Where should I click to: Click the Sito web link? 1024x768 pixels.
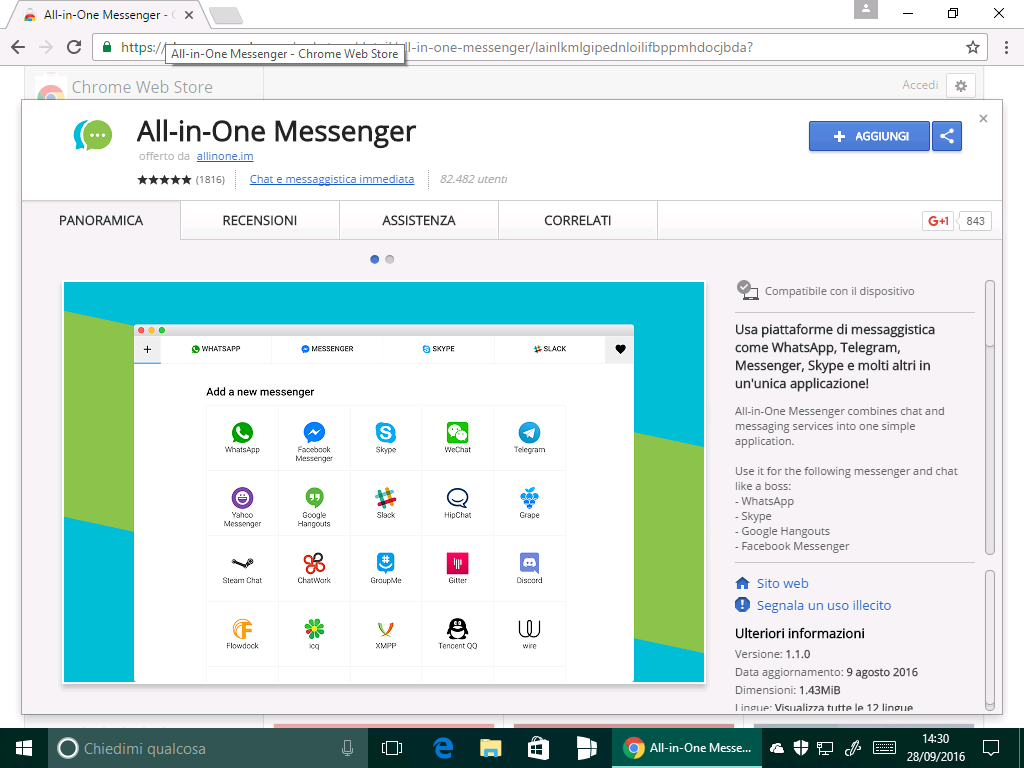coord(782,583)
